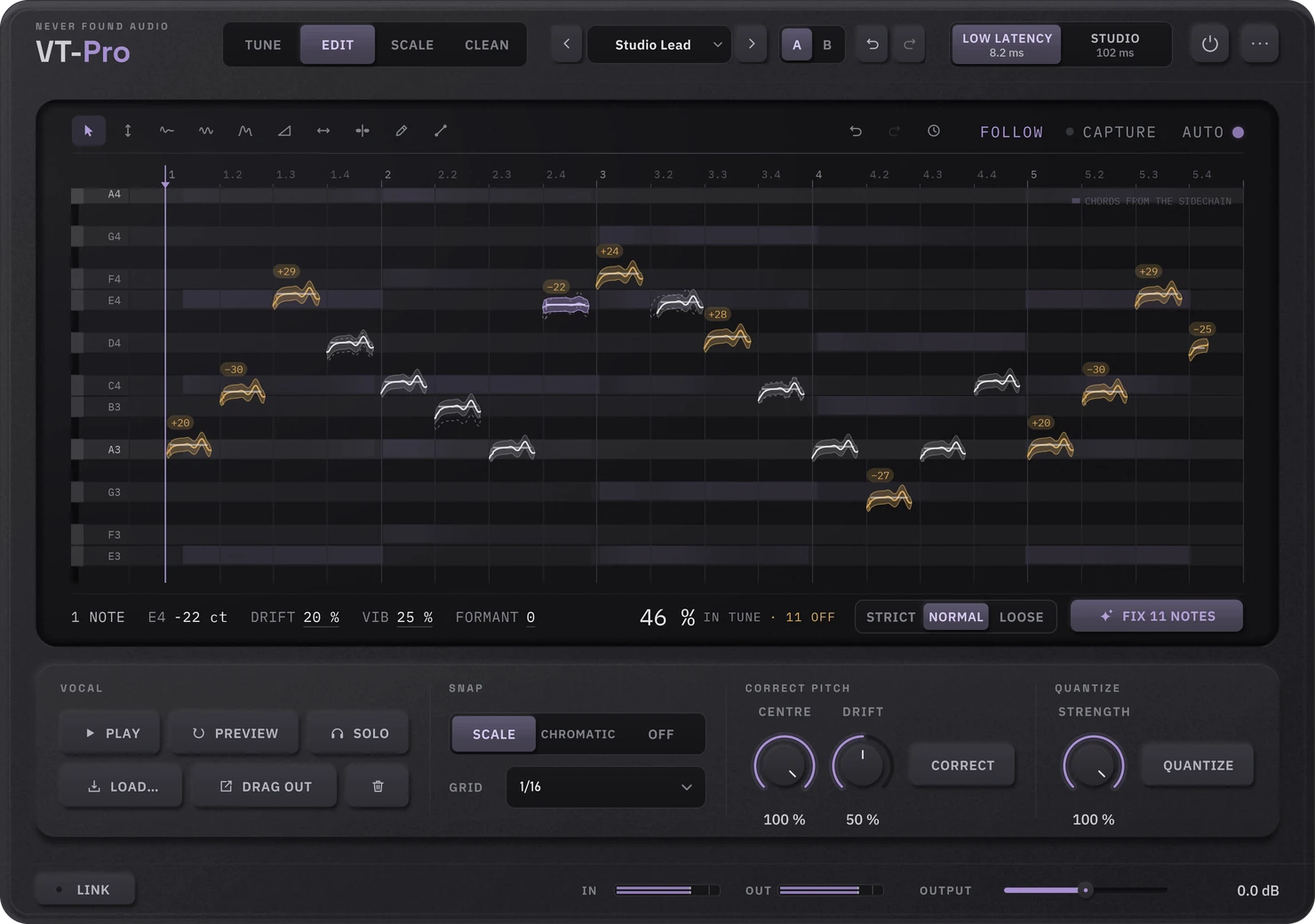Open the three-dot more options menu
The width and height of the screenshot is (1315, 924).
[1259, 44]
